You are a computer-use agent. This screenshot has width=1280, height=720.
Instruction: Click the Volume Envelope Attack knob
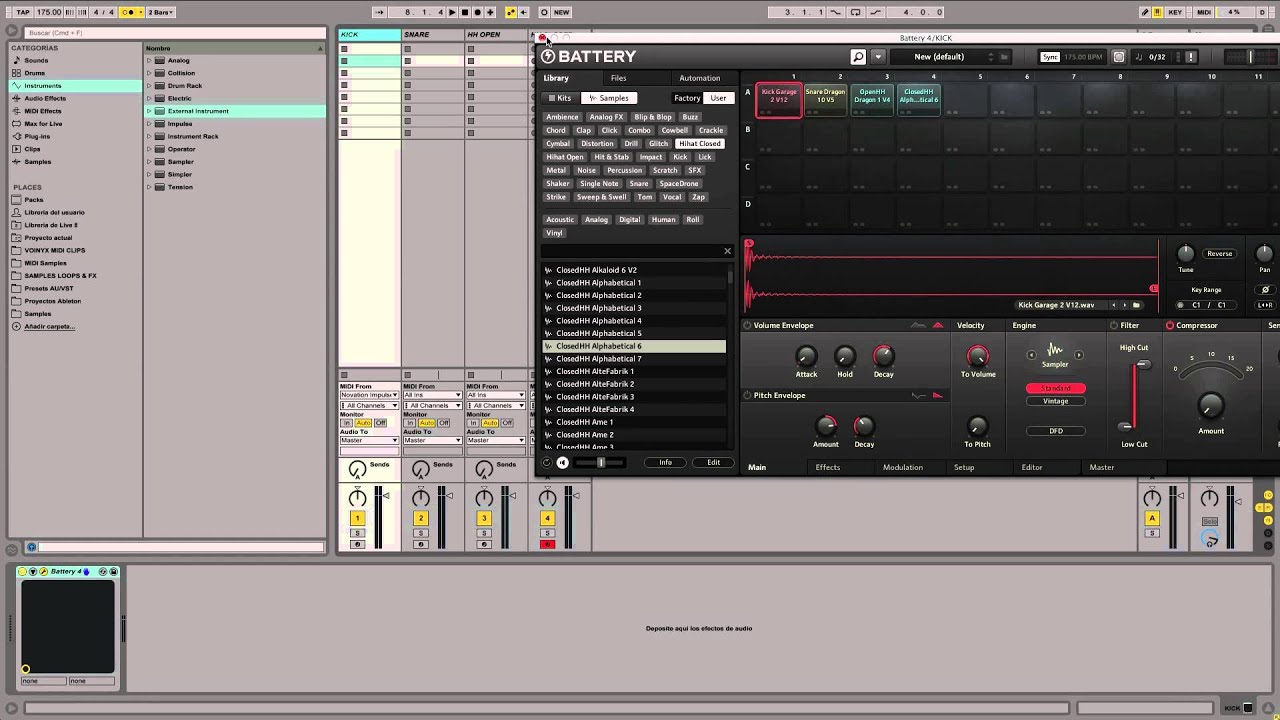point(806,356)
